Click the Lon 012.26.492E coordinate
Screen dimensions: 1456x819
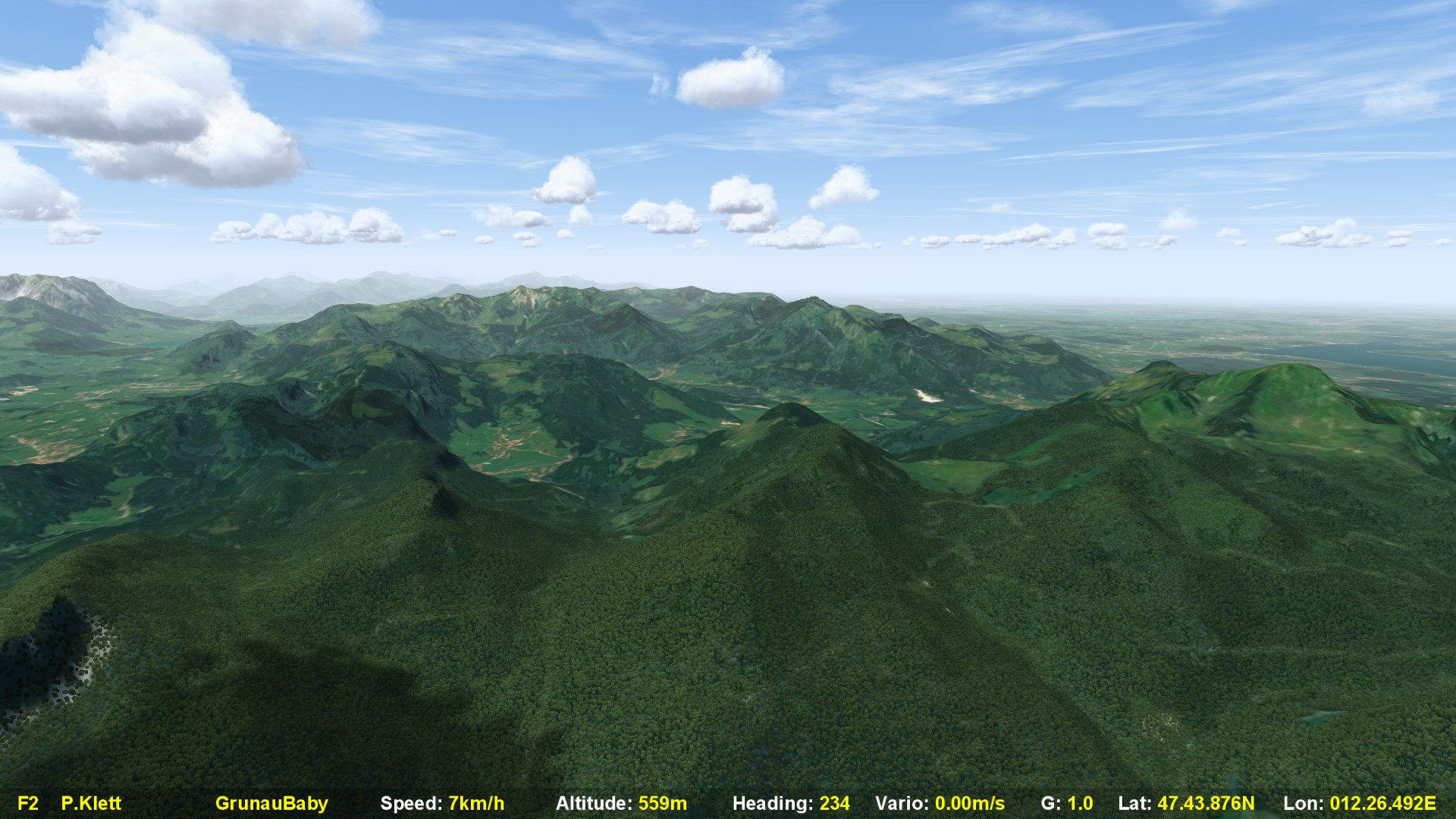point(1360,804)
